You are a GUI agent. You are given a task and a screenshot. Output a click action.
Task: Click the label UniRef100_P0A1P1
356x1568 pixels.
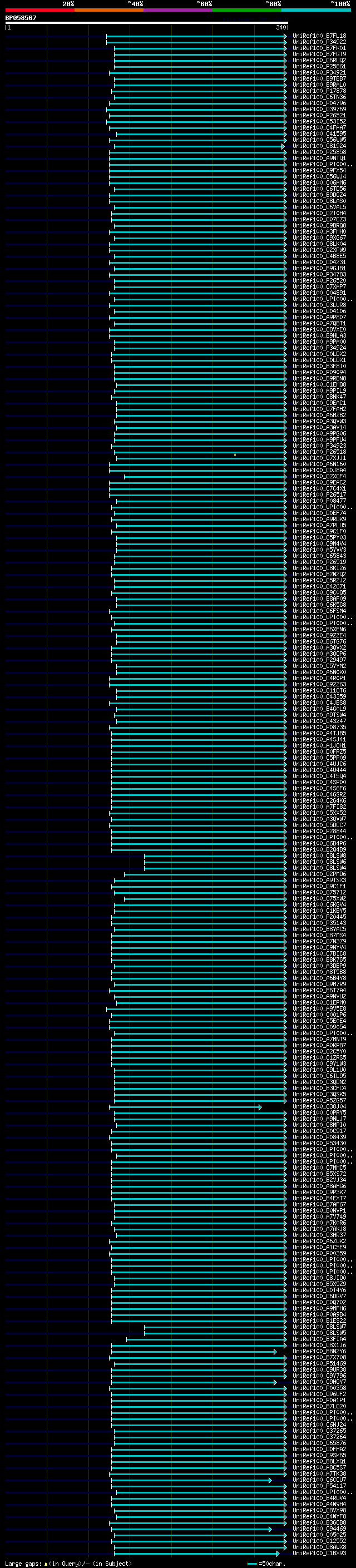(319, 1400)
